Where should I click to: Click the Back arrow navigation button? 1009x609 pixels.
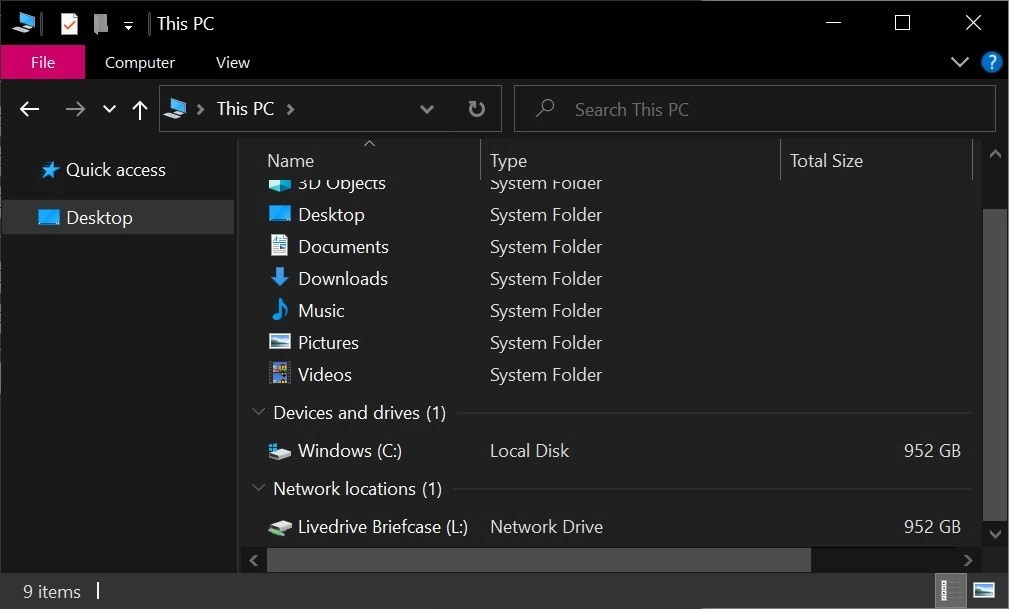click(30, 109)
